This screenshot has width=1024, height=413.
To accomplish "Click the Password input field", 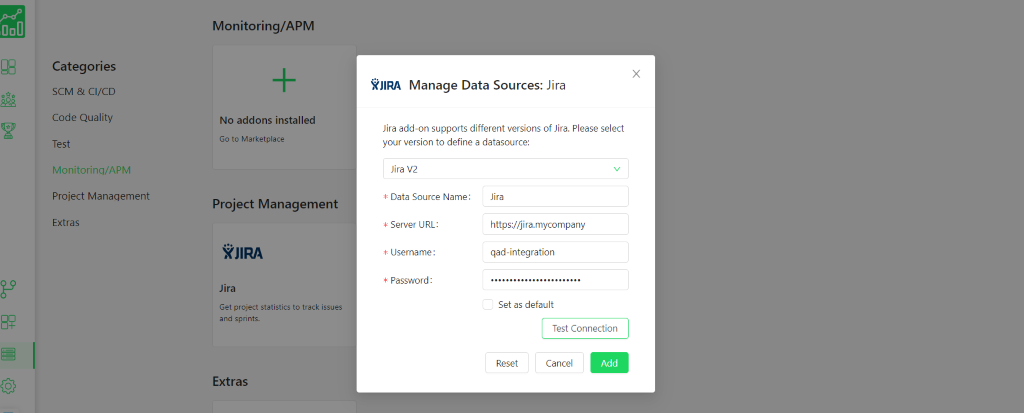I will (555, 280).
